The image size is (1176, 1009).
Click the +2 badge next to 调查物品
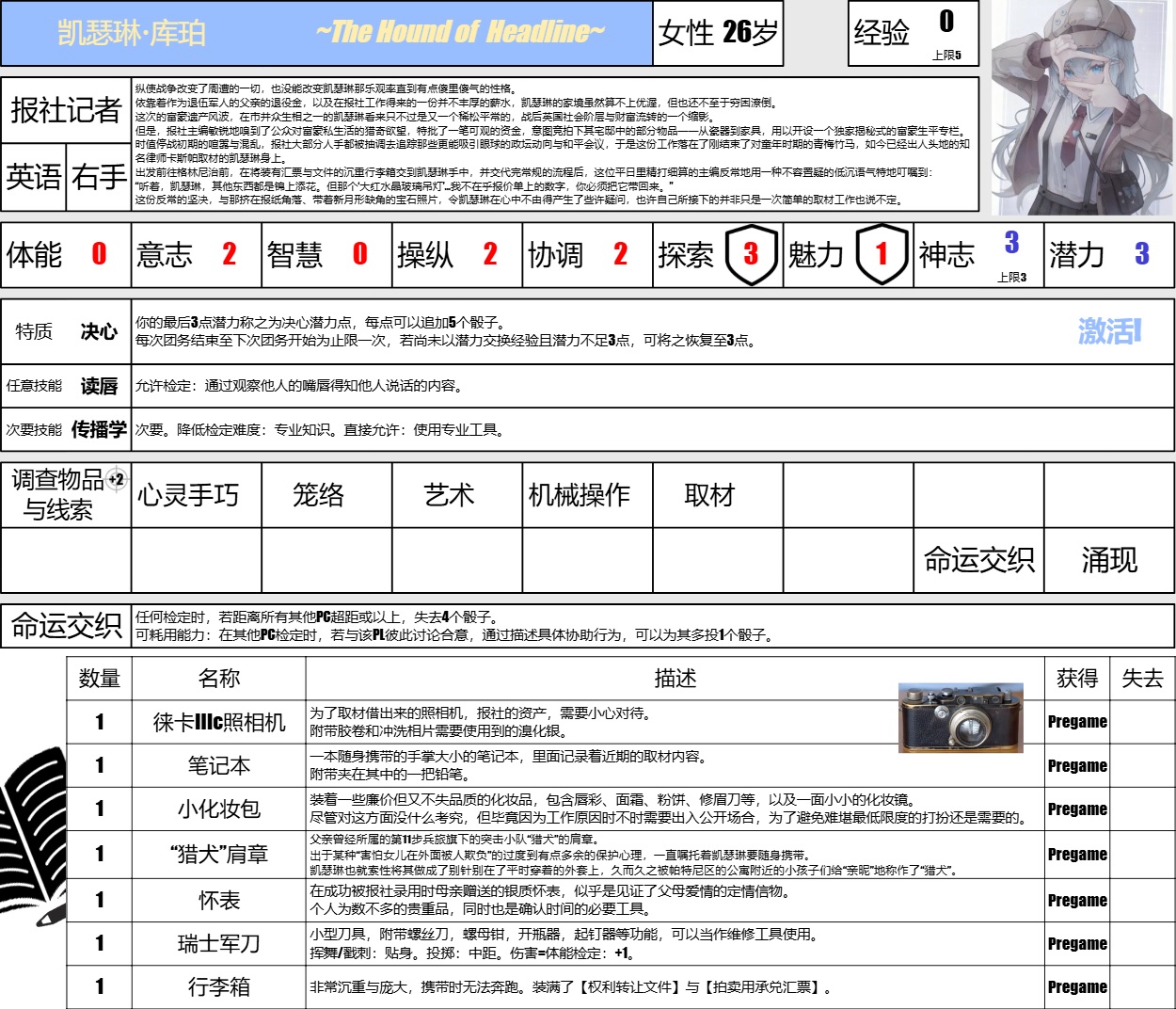tap(116, 479)
